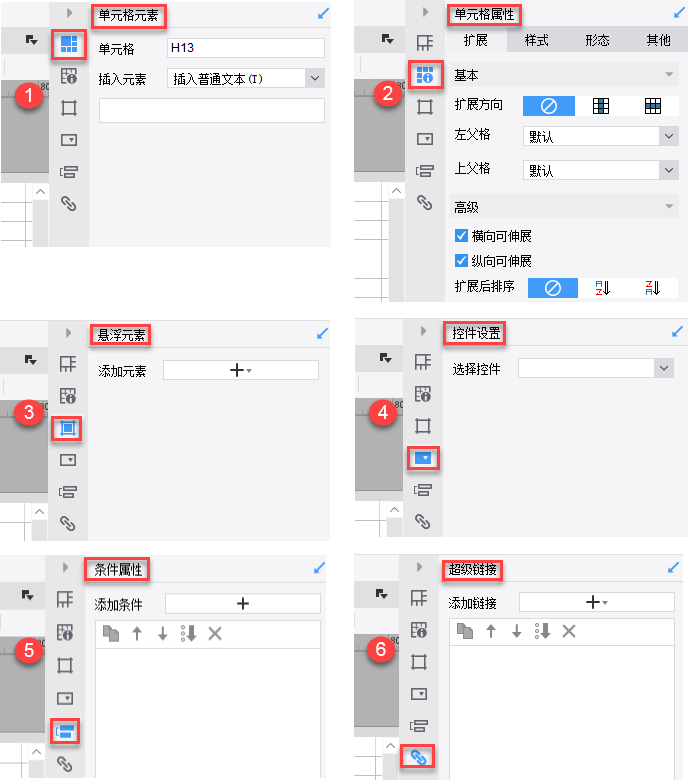Image resolution: width=688 pixels, height=780 pixels.
Task: Click the highlighted blue 超级链接 chain icon
Action: click(418, 757)
